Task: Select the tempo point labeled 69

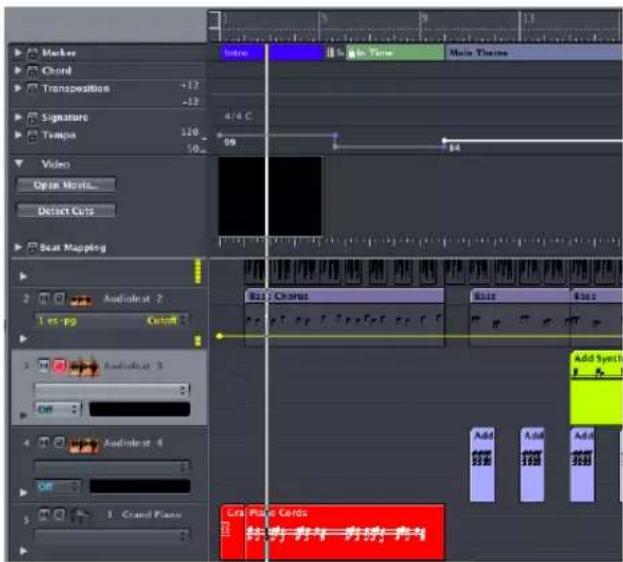Action: click(219, 135)
